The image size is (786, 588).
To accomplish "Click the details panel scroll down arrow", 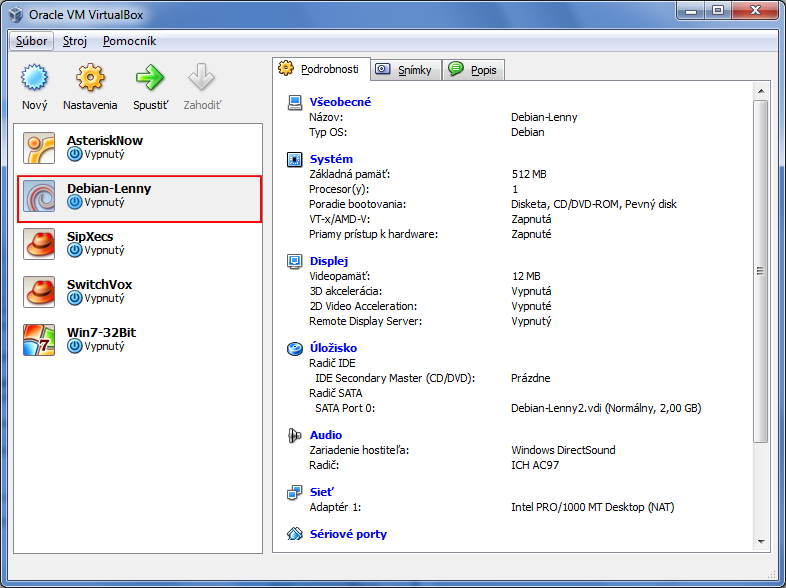I will 761,541.
